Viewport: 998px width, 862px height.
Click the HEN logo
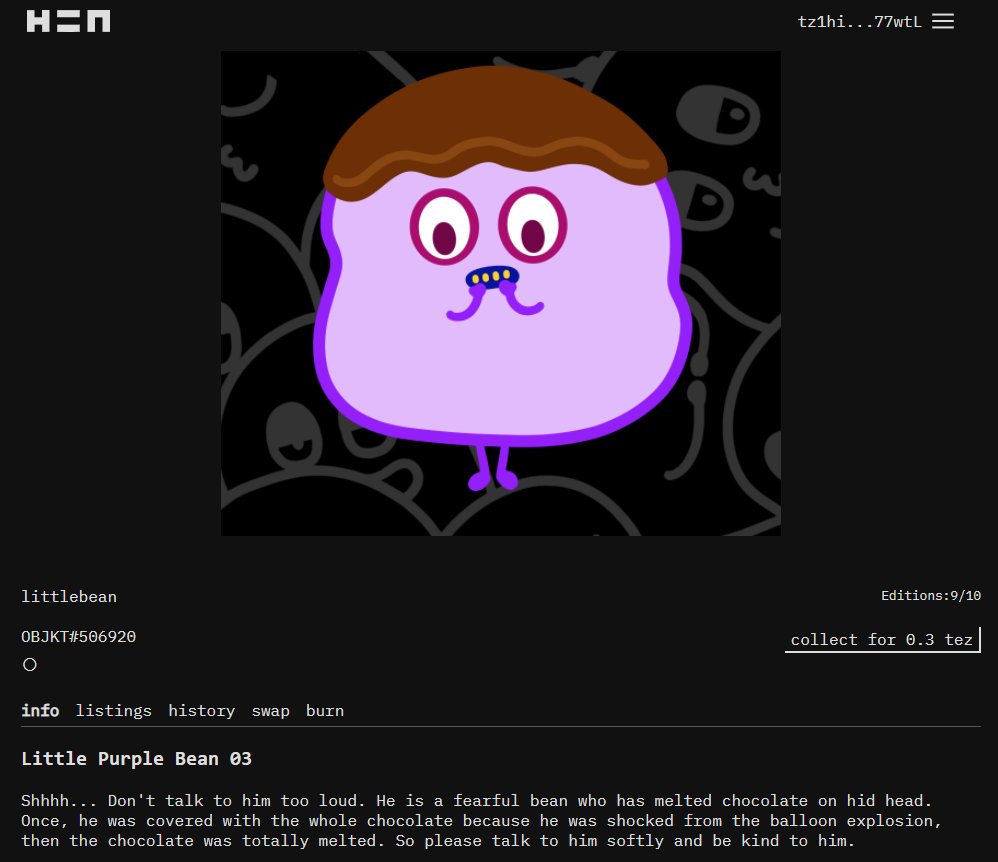68,20
